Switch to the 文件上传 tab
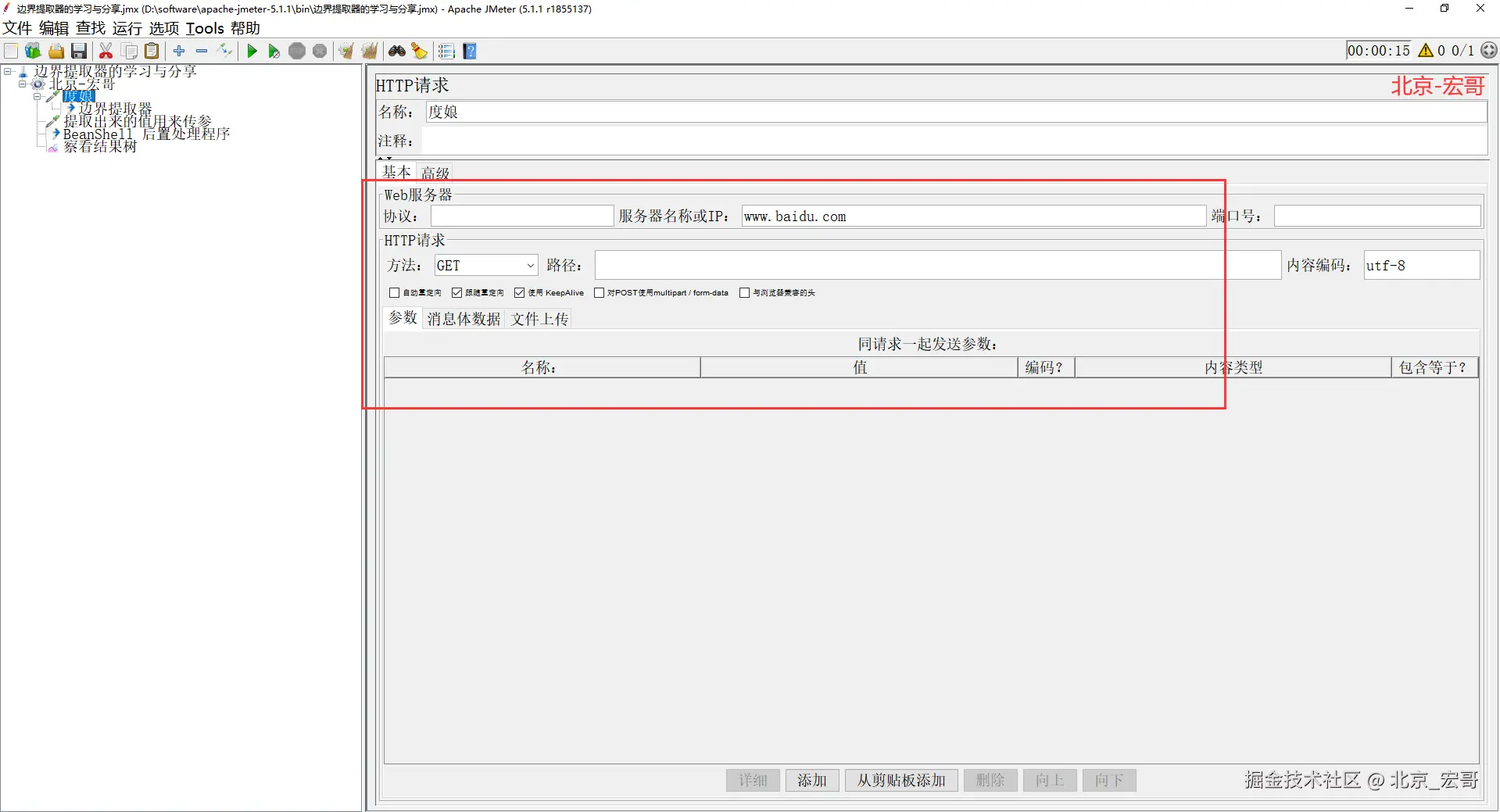 pos(539,319)
